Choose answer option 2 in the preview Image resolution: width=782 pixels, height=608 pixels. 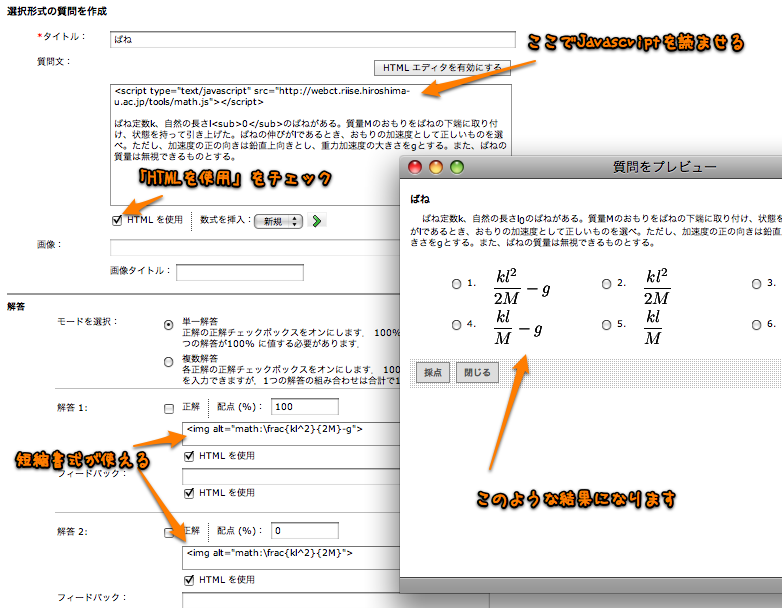[606, 284]
